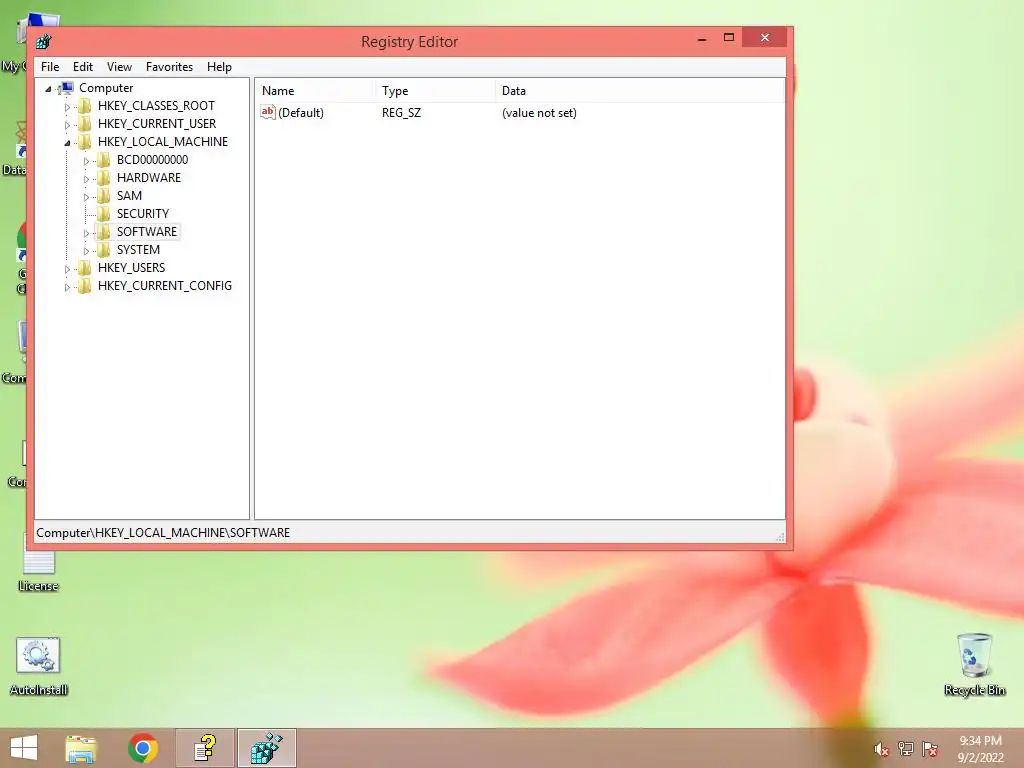Select the SOFTWARE key label
1024x768 pixels.
click(x=147, y=231)
